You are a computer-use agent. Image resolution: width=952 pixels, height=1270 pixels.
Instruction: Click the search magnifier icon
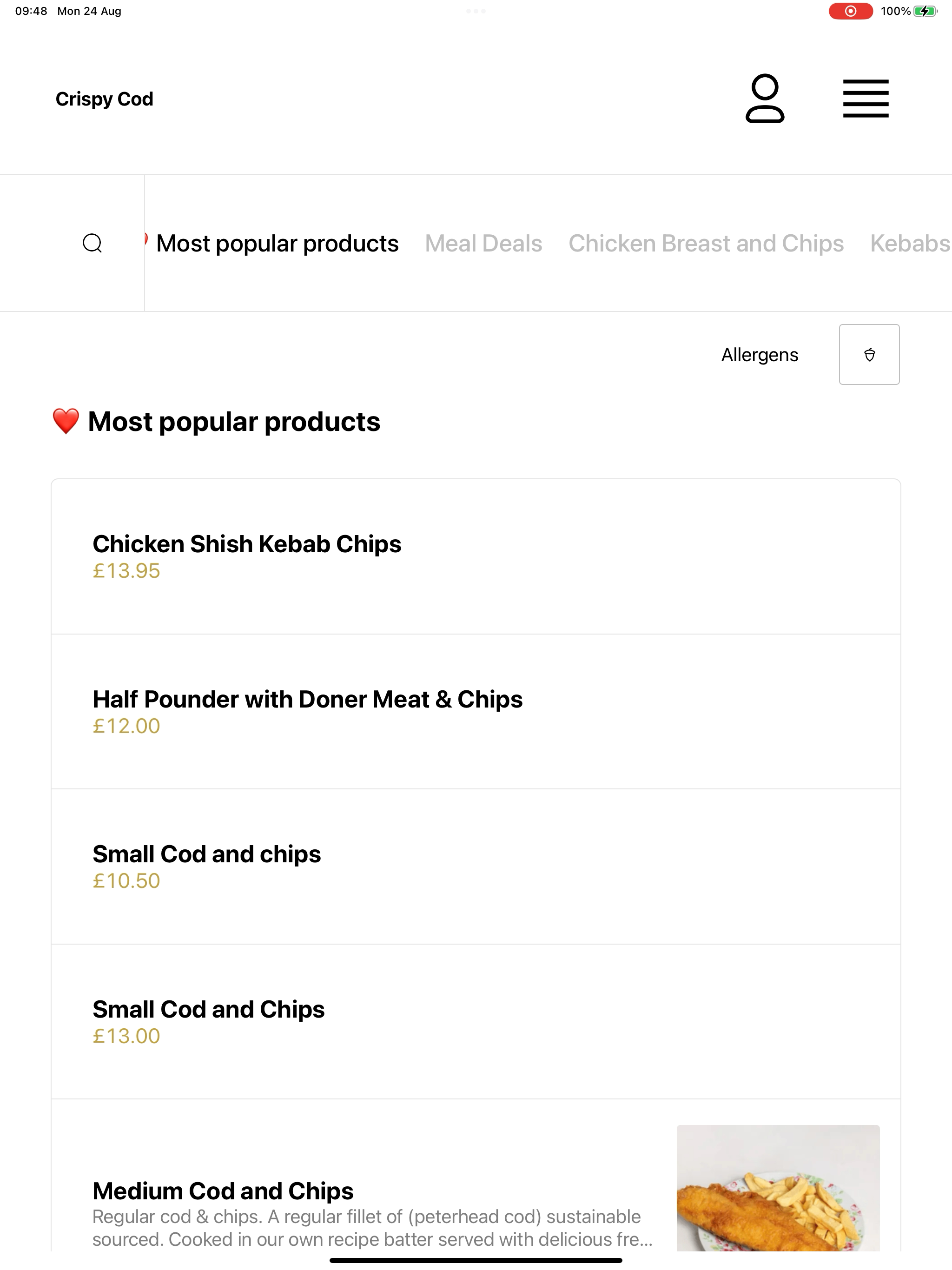[93, 244]
